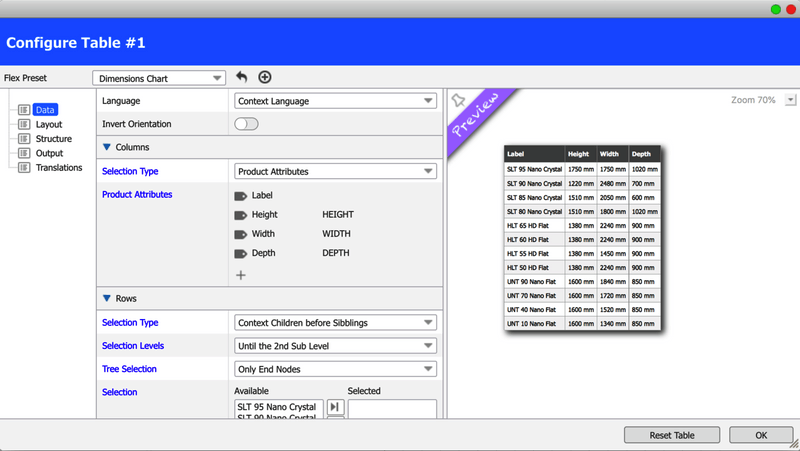Click the Width attribute tag icon
This screenshot has height=451, width=800.
[x=240, y=234]
